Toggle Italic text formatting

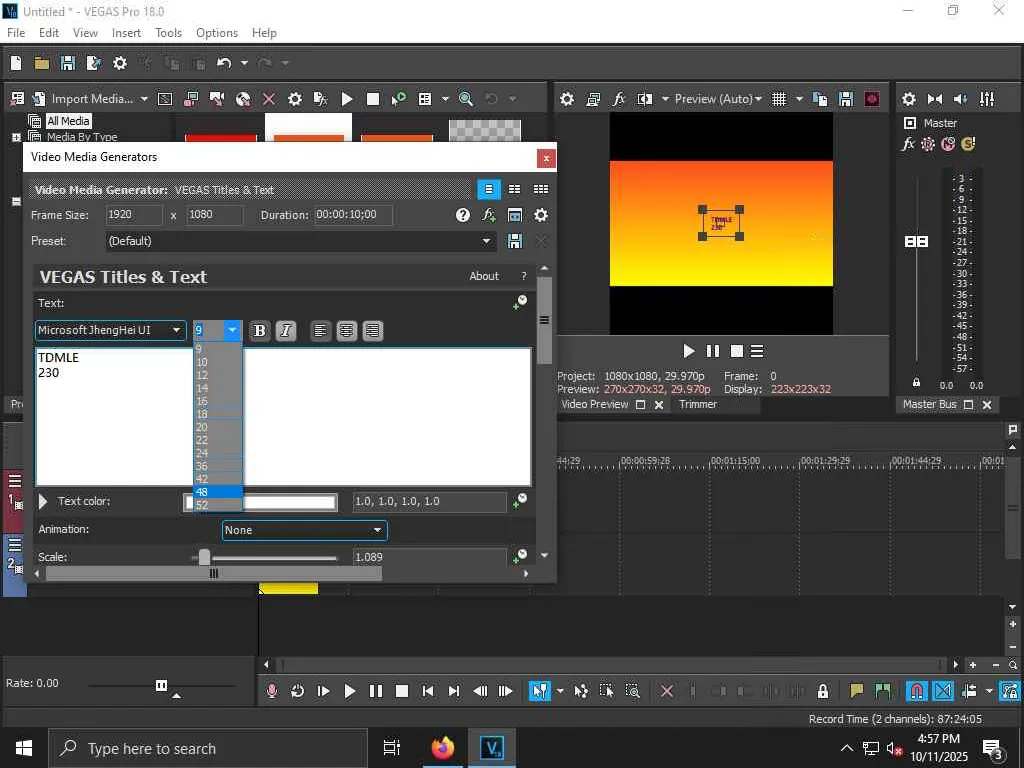tap(285, 330)
